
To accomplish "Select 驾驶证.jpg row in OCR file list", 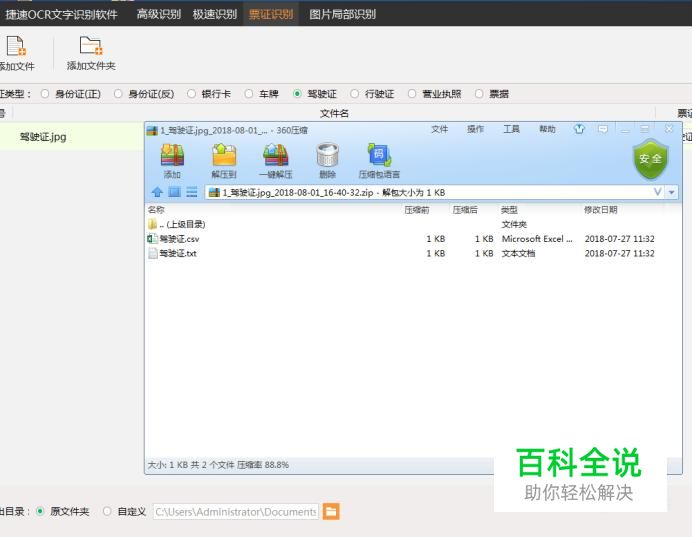I will pyautogui.click(x=72, y=137).
